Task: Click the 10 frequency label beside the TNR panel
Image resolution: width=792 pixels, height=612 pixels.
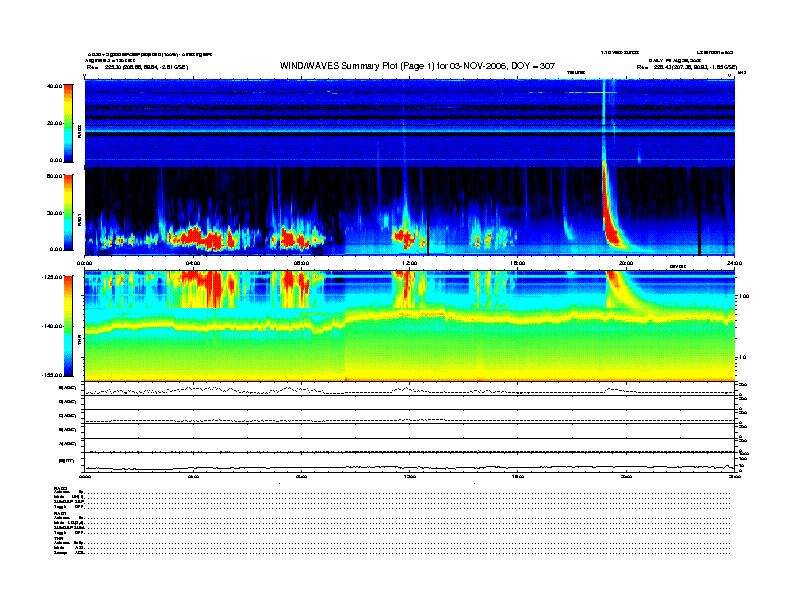Action: [744, 357]
